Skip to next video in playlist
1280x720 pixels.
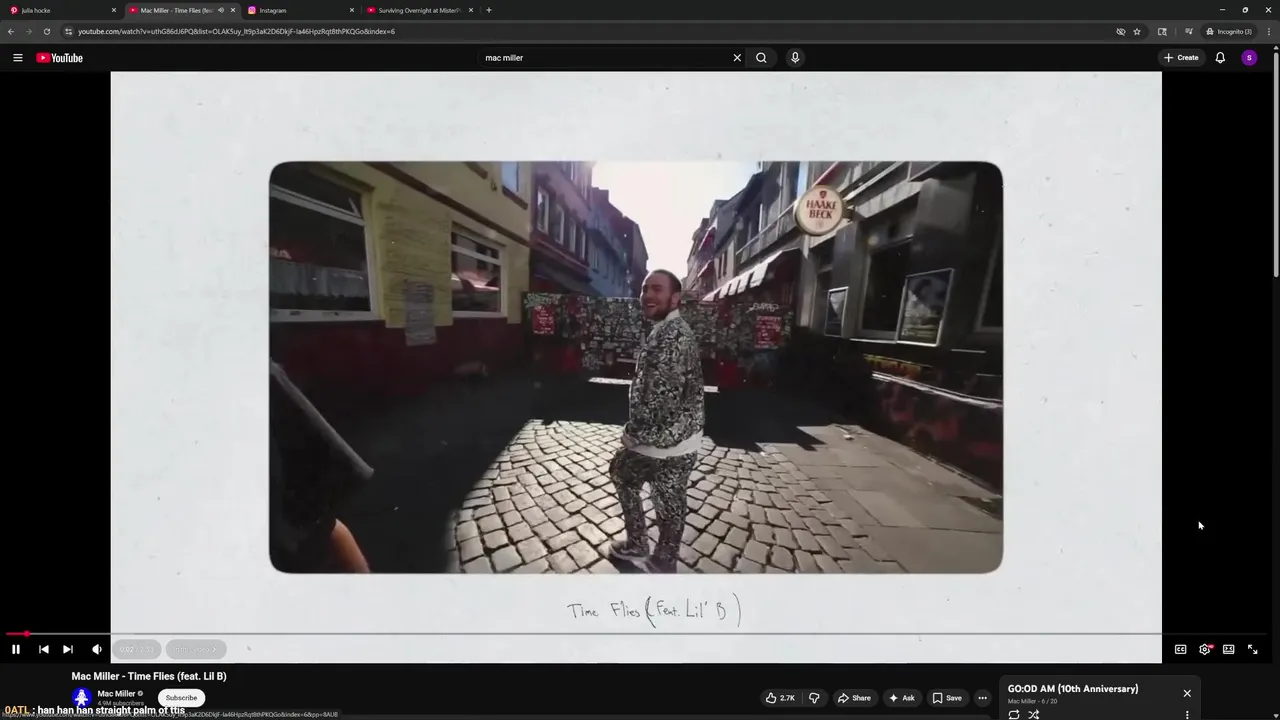[x=68, y=649]
